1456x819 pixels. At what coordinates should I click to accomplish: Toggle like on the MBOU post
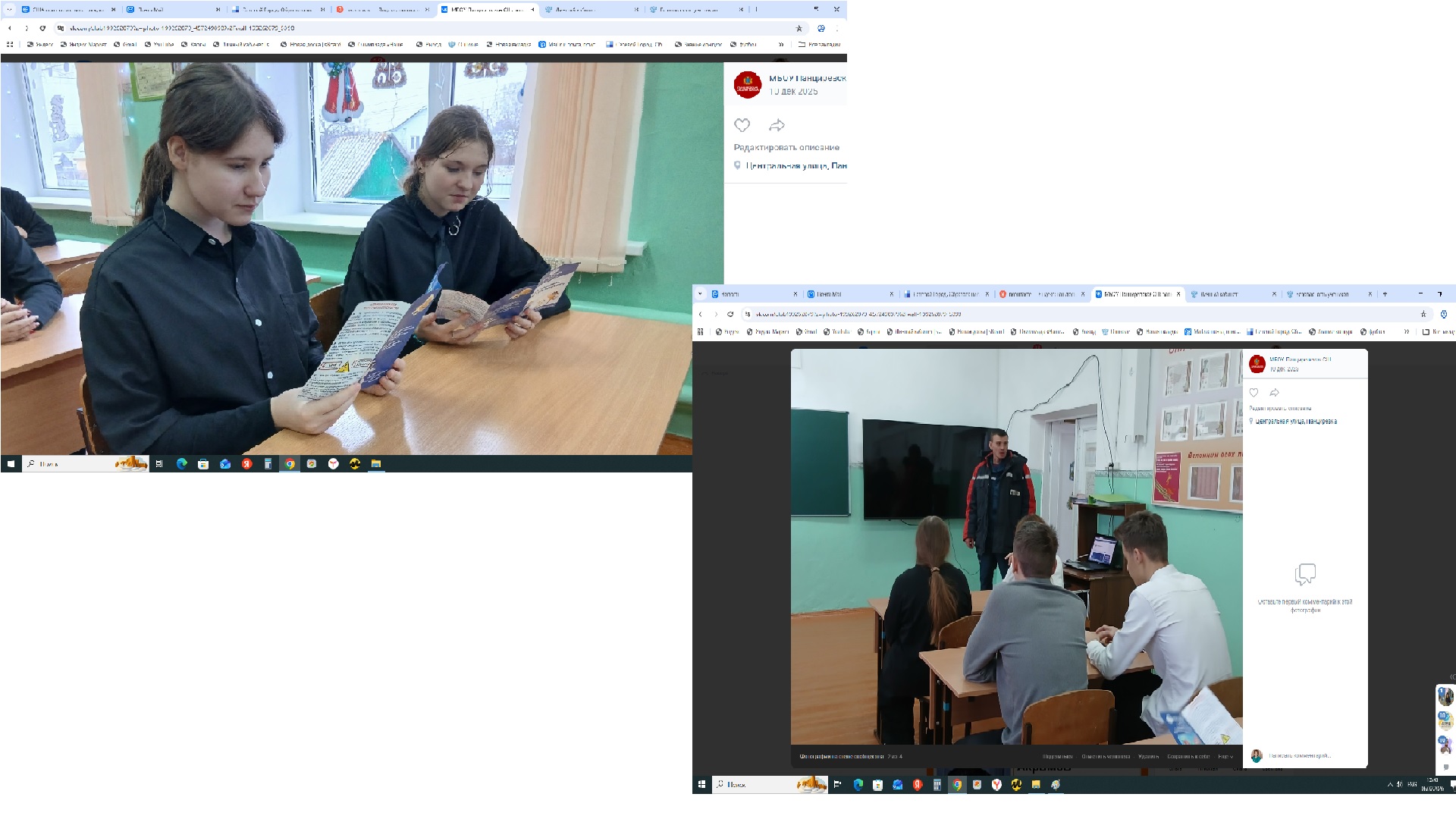[1254, 393]
